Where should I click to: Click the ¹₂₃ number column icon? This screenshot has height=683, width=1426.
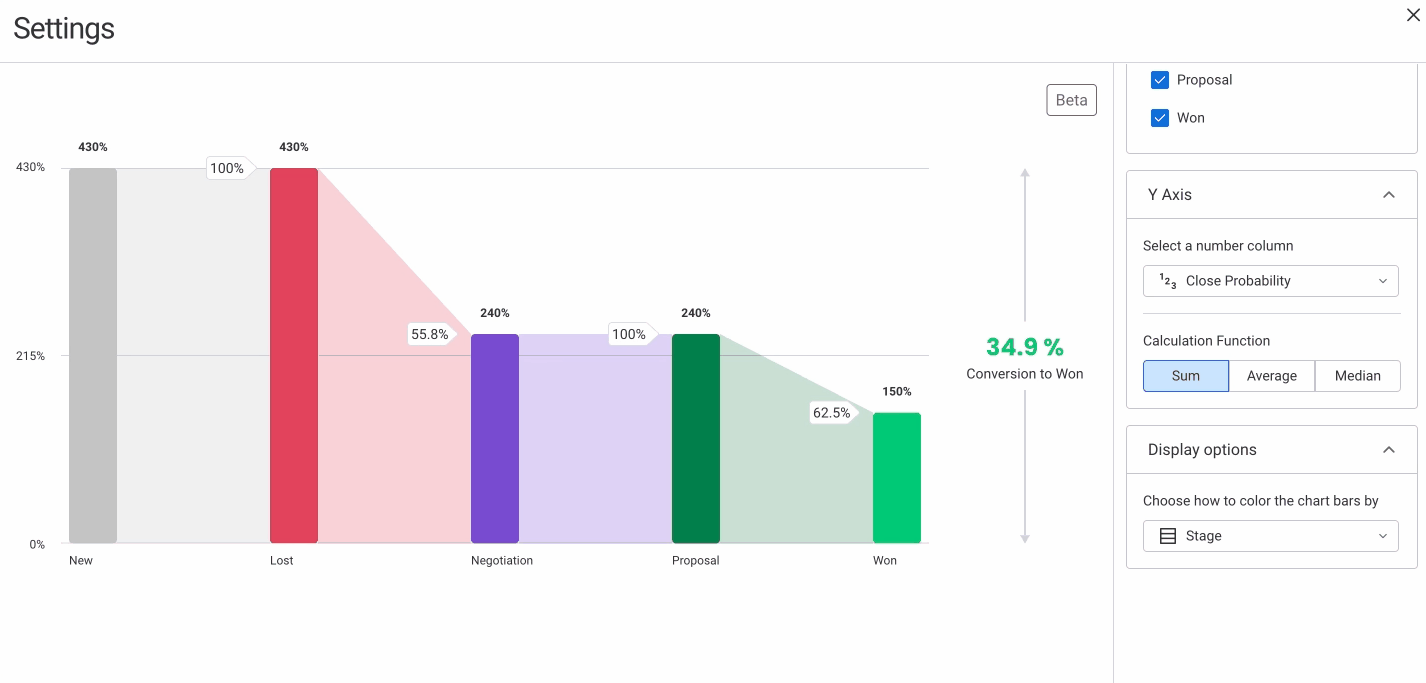(x=1167, y=281)
